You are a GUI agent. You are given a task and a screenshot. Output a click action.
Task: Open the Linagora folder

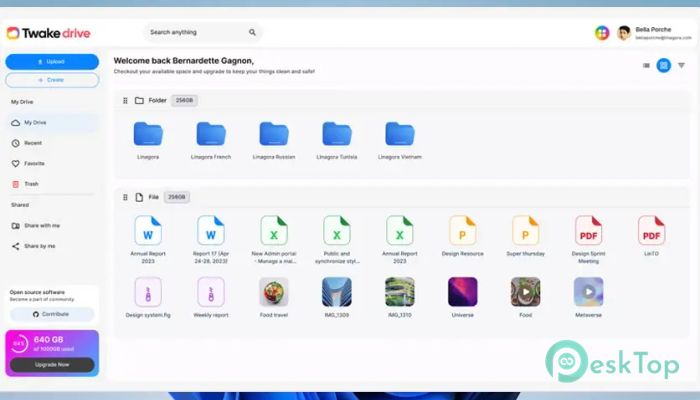pos(148,134)
